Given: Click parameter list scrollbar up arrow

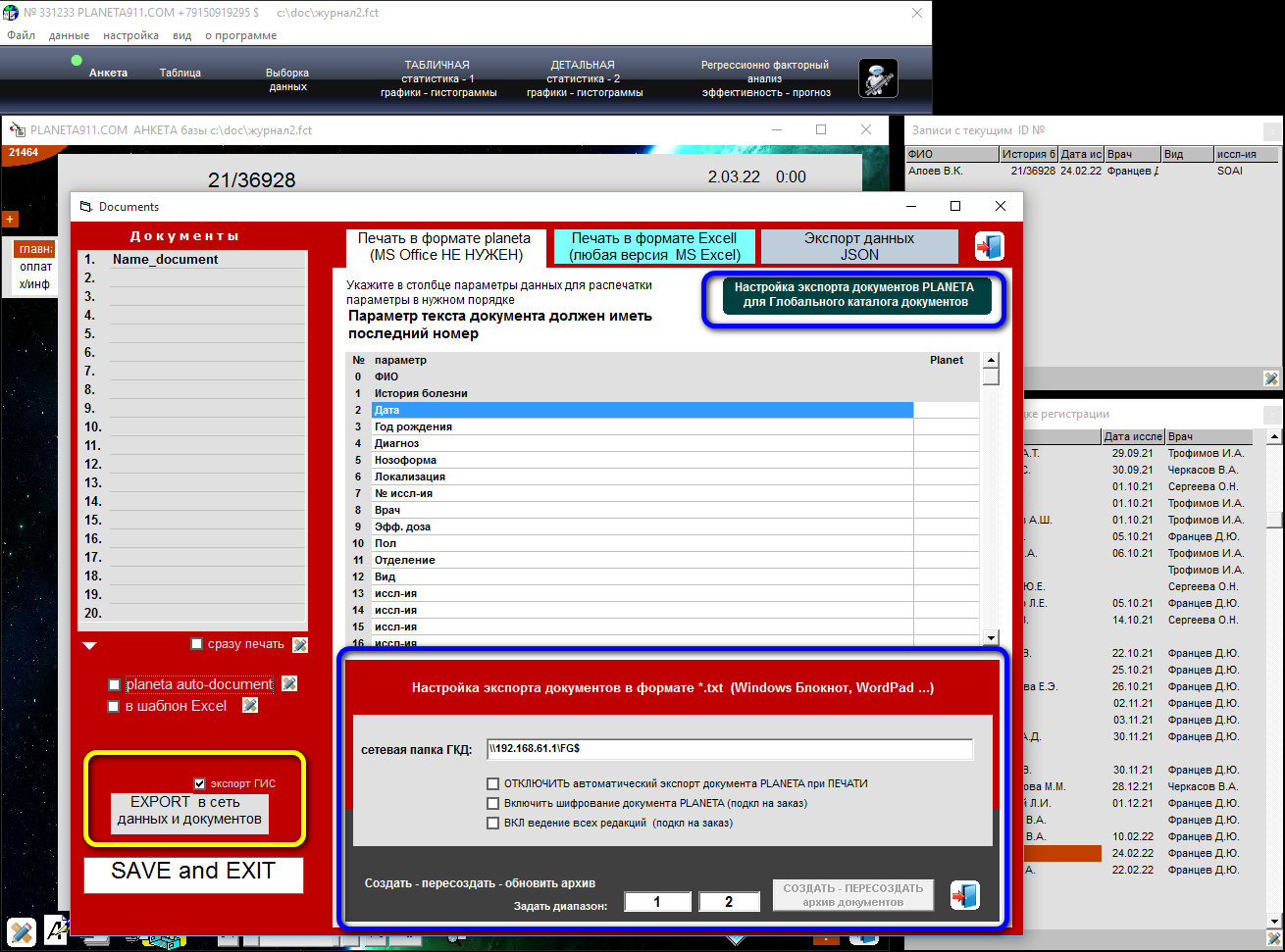Looking at the screenshot, I should point(991,360).
